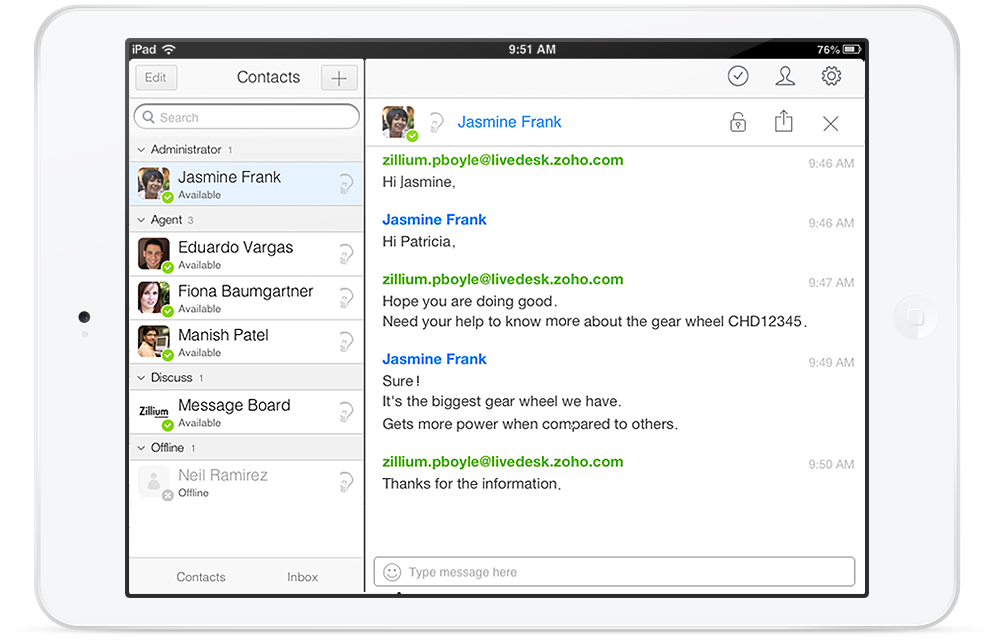Tap listen icon beside Jasmine Frank row
The width and height of the screenshot is (1000, 640).
tap(346, 184)
